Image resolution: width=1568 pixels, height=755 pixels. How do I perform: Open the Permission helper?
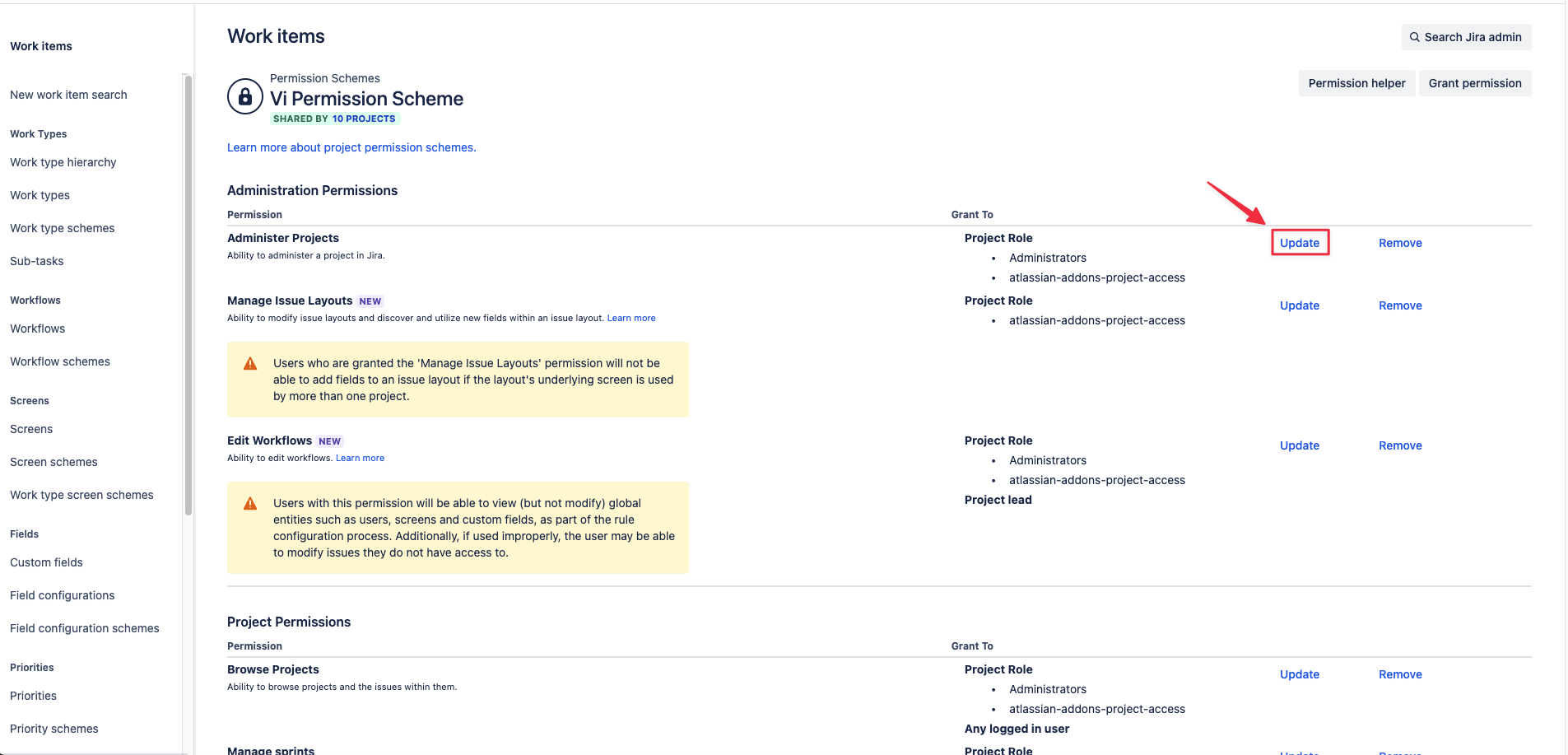[1356, 83]
